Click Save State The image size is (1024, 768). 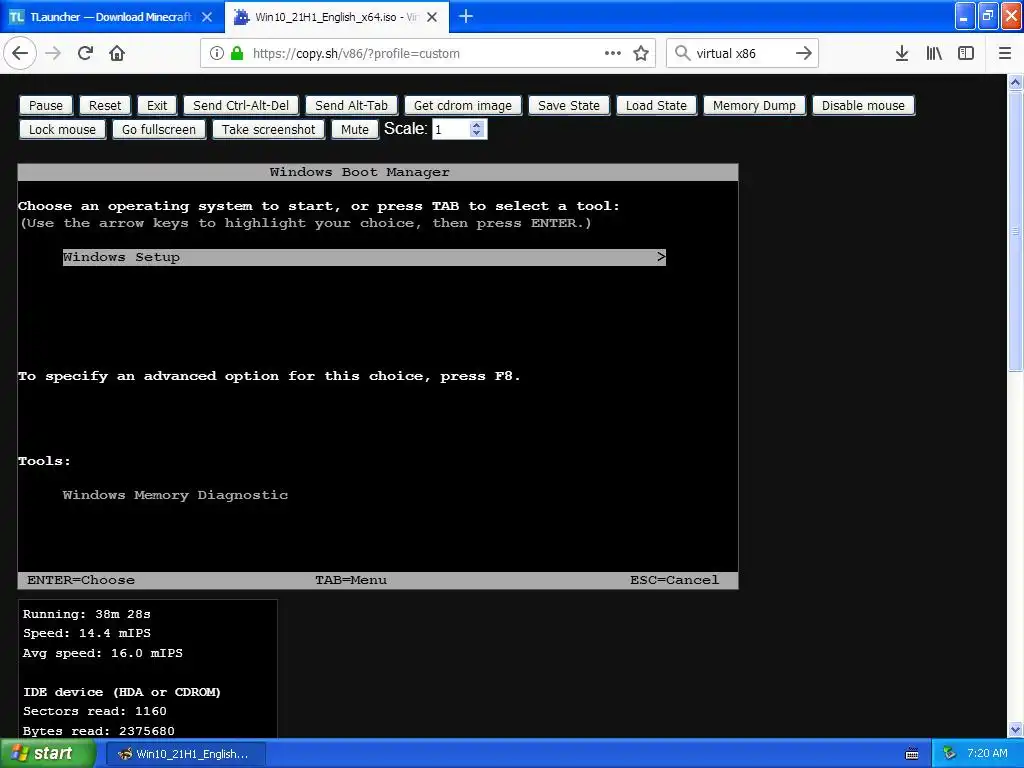[x=569, y=105]
